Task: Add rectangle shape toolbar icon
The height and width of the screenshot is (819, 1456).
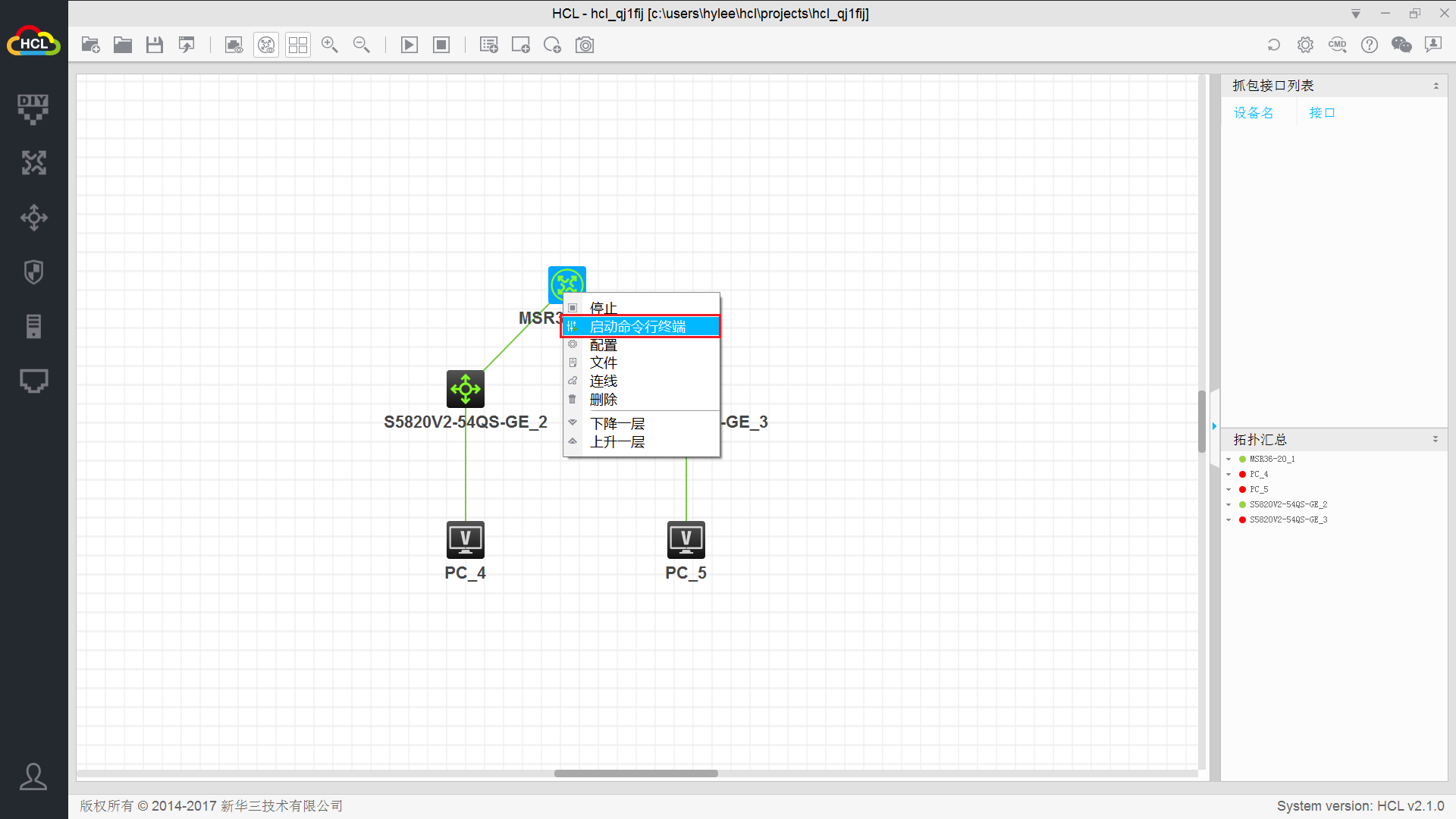Action: (521, 45)
